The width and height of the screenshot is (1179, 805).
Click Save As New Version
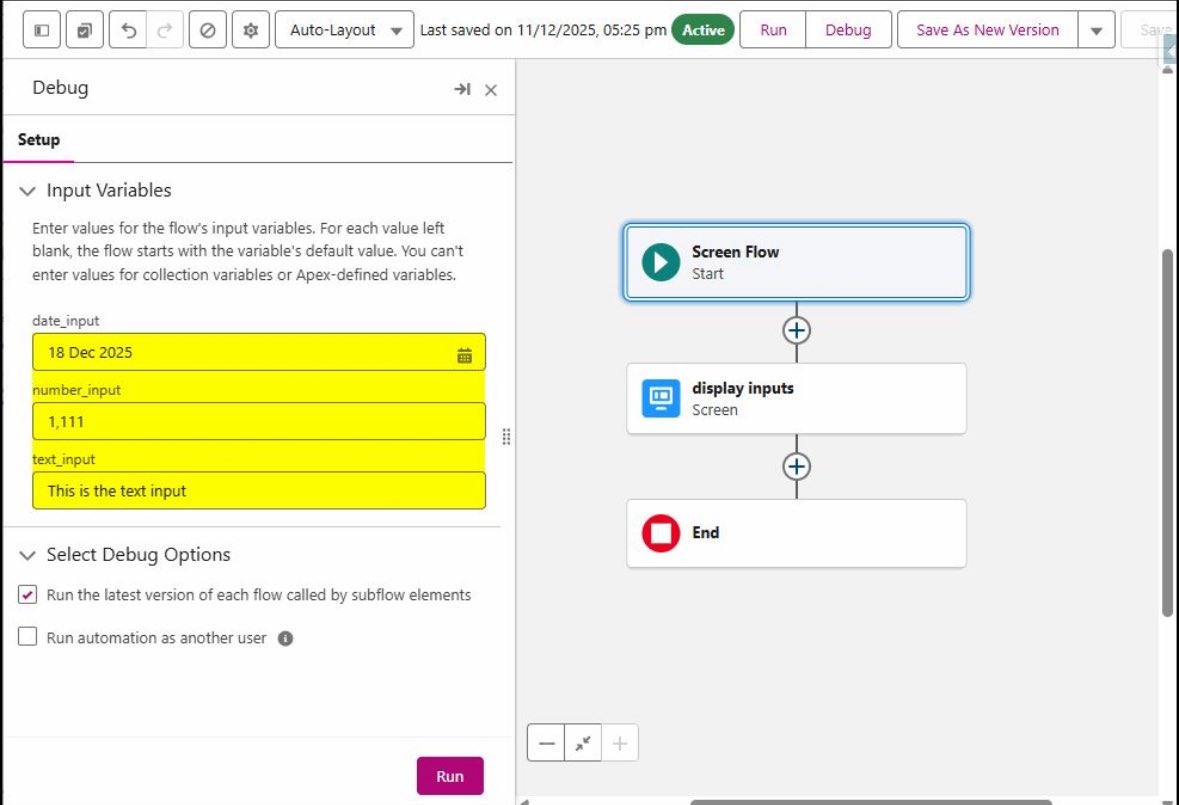pos(987,30)
